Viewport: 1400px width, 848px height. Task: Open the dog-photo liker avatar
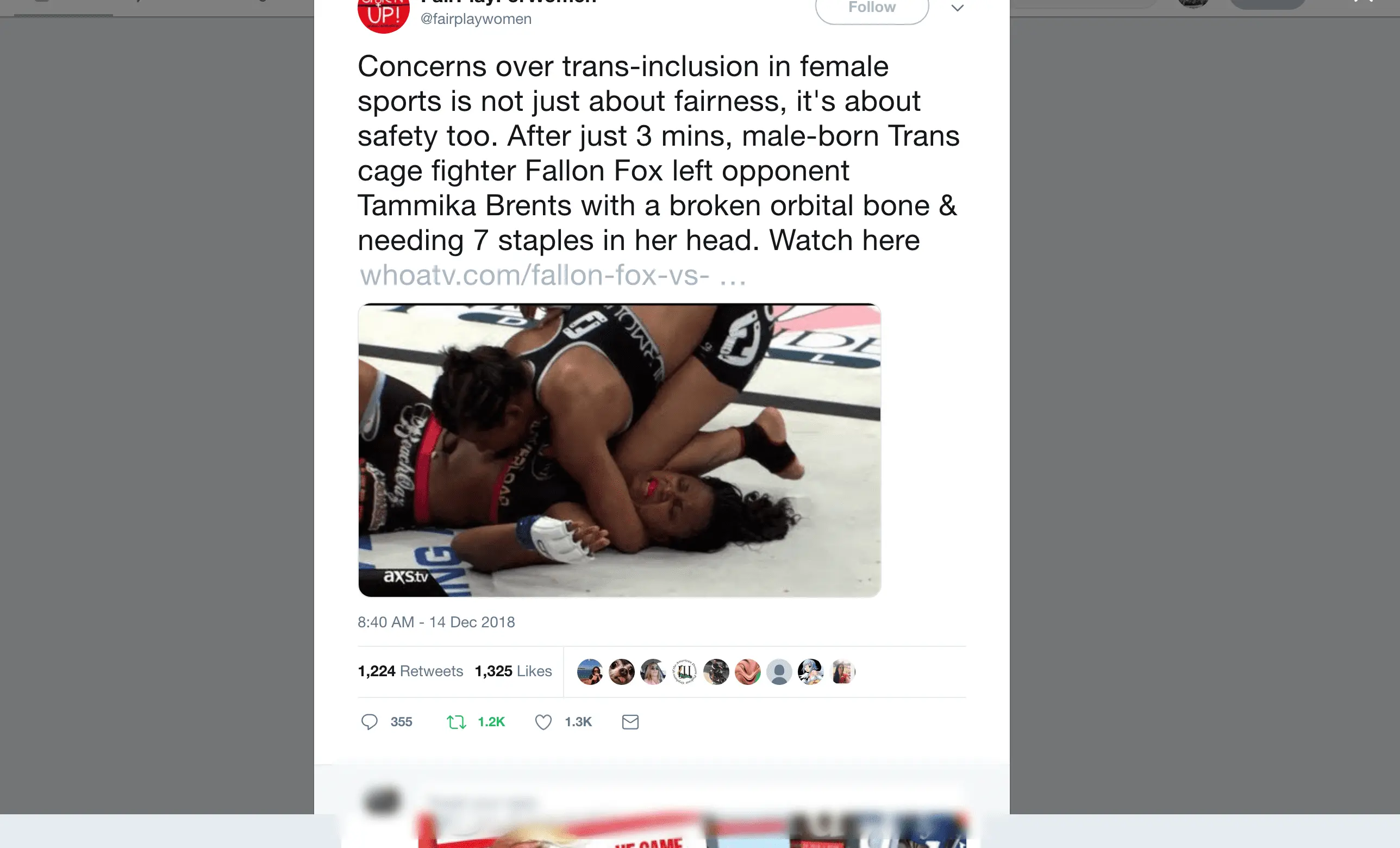[x=622, y=672]
